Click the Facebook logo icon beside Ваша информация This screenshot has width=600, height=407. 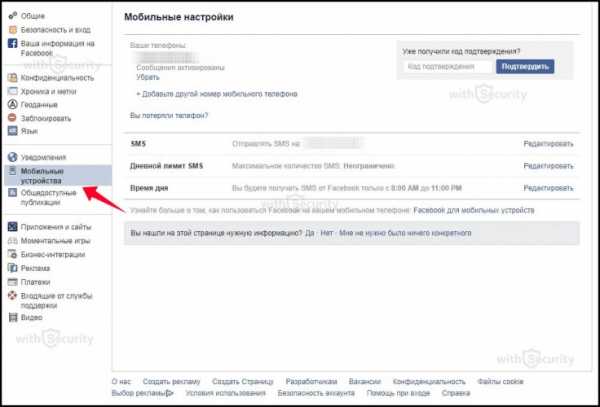(x=13, y=43)
